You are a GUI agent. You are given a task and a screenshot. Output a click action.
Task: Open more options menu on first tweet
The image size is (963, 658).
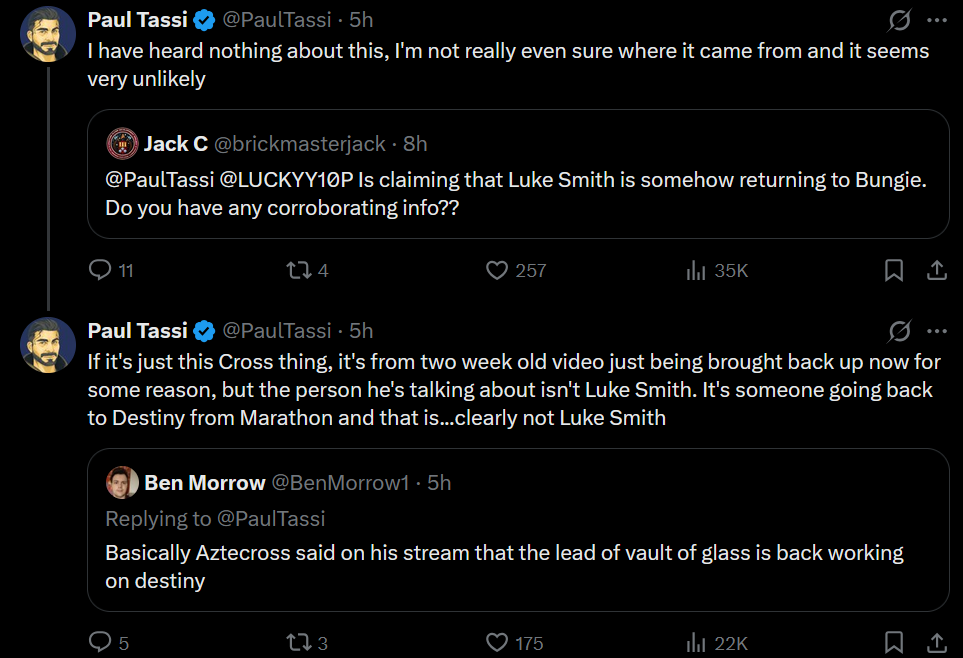[x=937, y=20]
